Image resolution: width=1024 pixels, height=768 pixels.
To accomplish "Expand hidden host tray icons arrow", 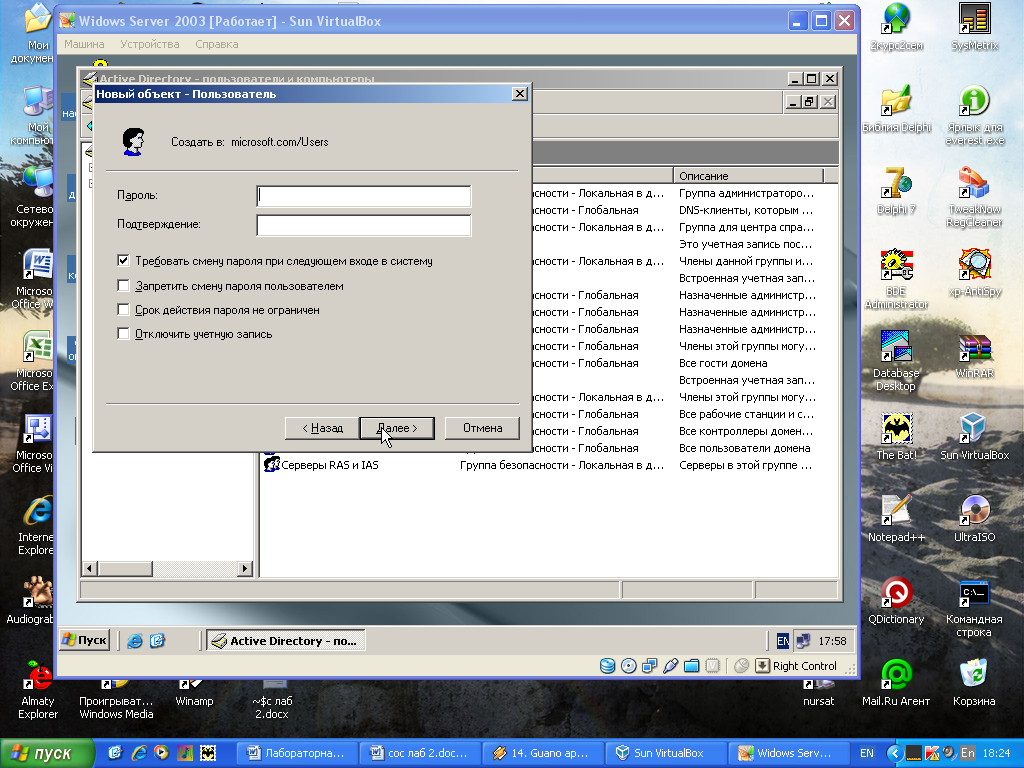I will [895, 753].
